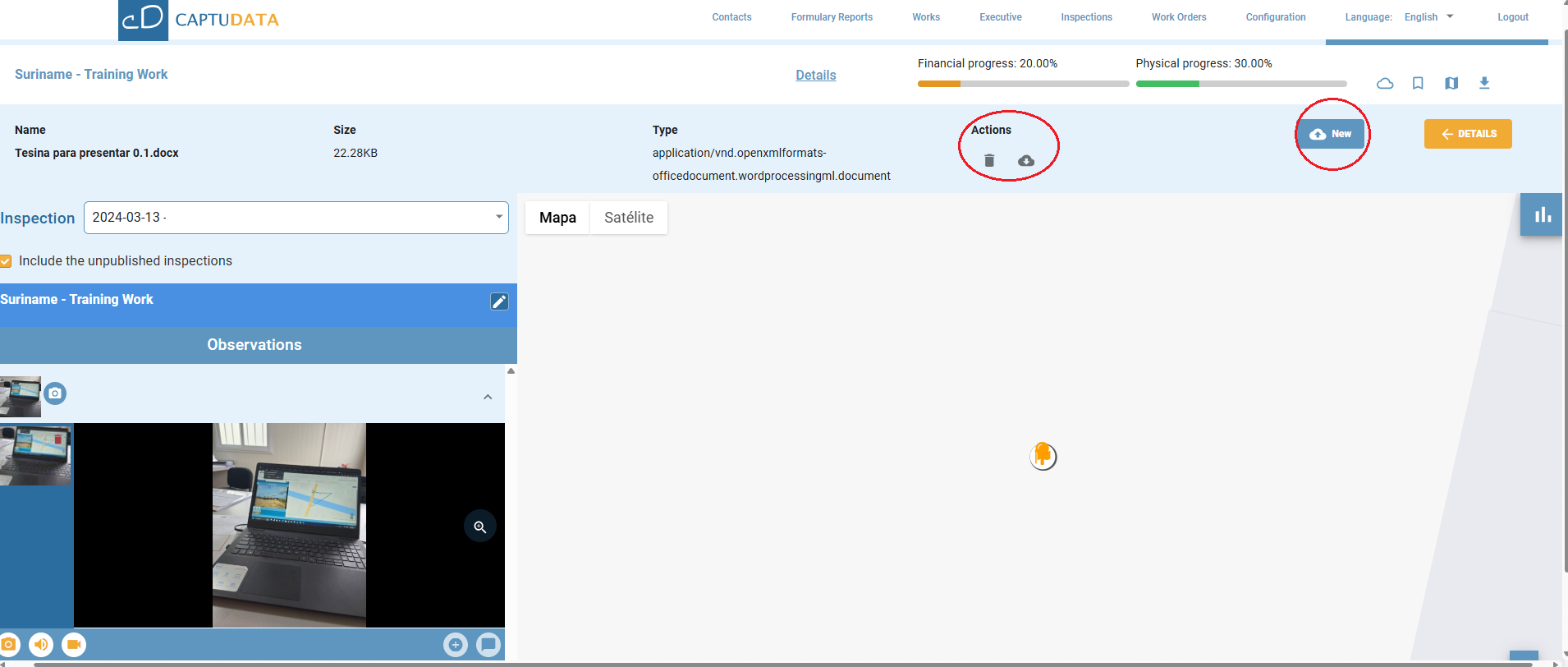Switch the map to Satélite view

point(629,218)
